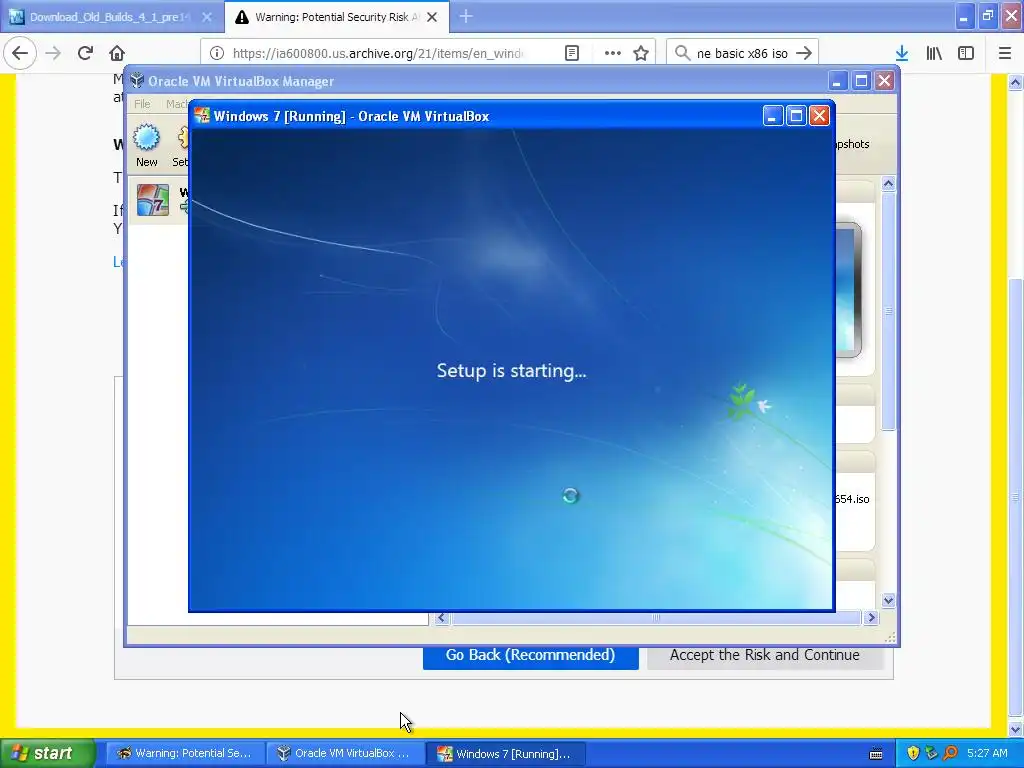Toggle the Firefox sidebar
Viewport: 1024px width, 768px height.
point(966,53)
